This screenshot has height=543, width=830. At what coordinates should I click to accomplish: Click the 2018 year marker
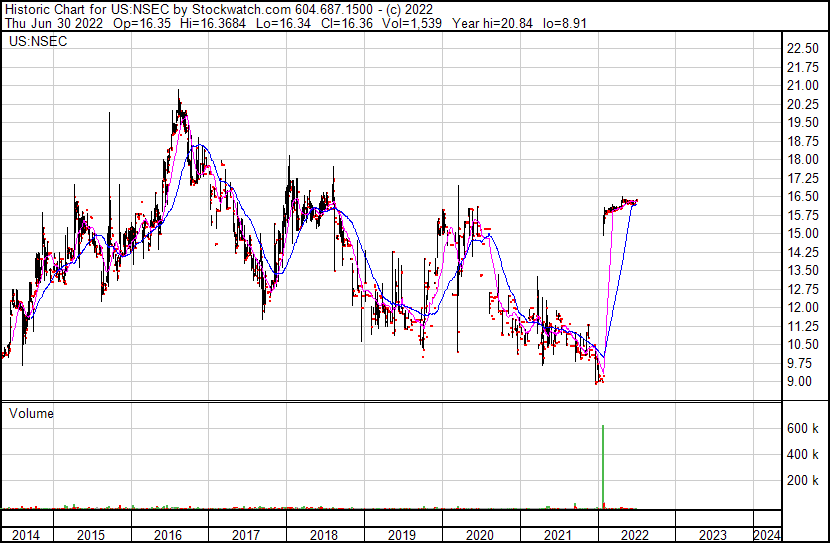click(323, 535)
